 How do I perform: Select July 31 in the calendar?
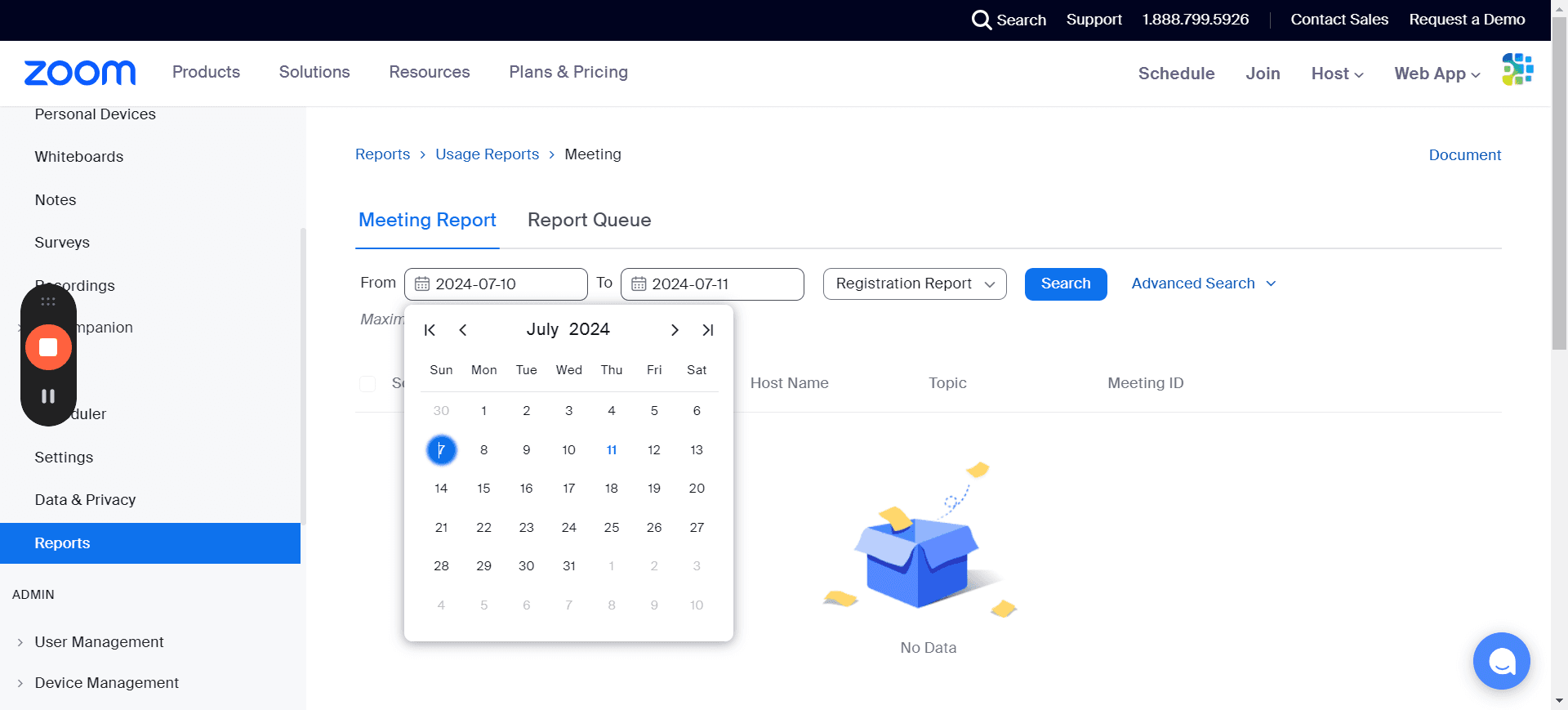tap(569, 566)
